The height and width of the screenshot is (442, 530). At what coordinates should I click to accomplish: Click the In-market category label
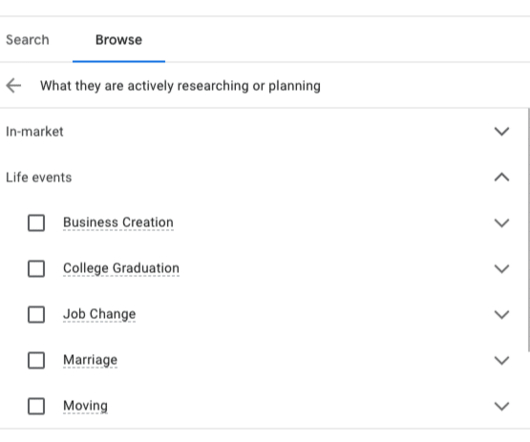34,131
